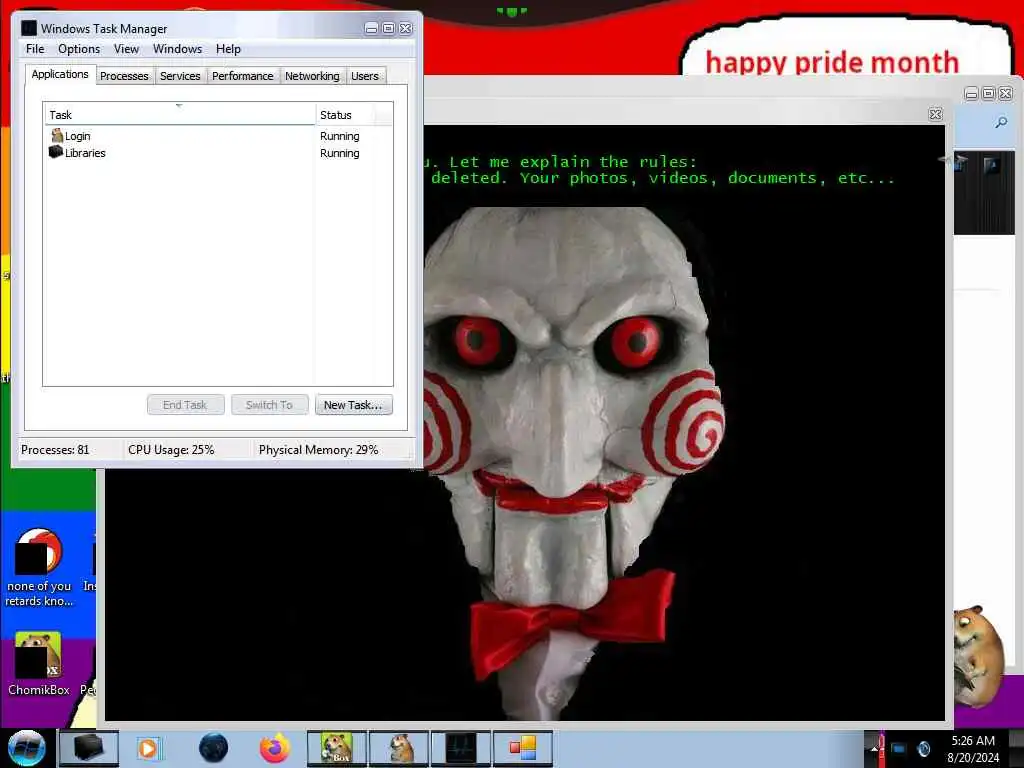
Task: Show hidden system tray icons
Action: click(874, 749)
